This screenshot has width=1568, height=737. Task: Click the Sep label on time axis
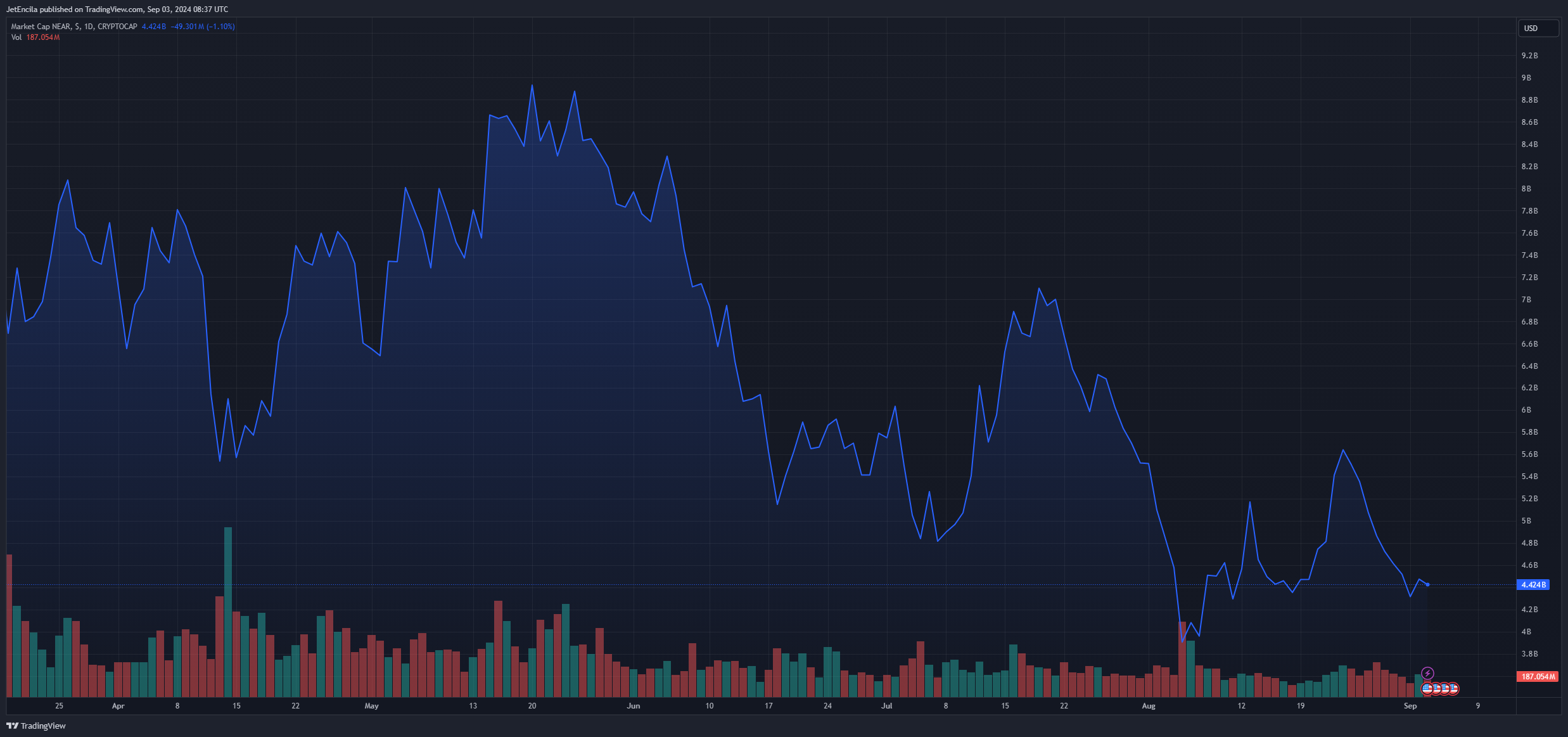1410,706
